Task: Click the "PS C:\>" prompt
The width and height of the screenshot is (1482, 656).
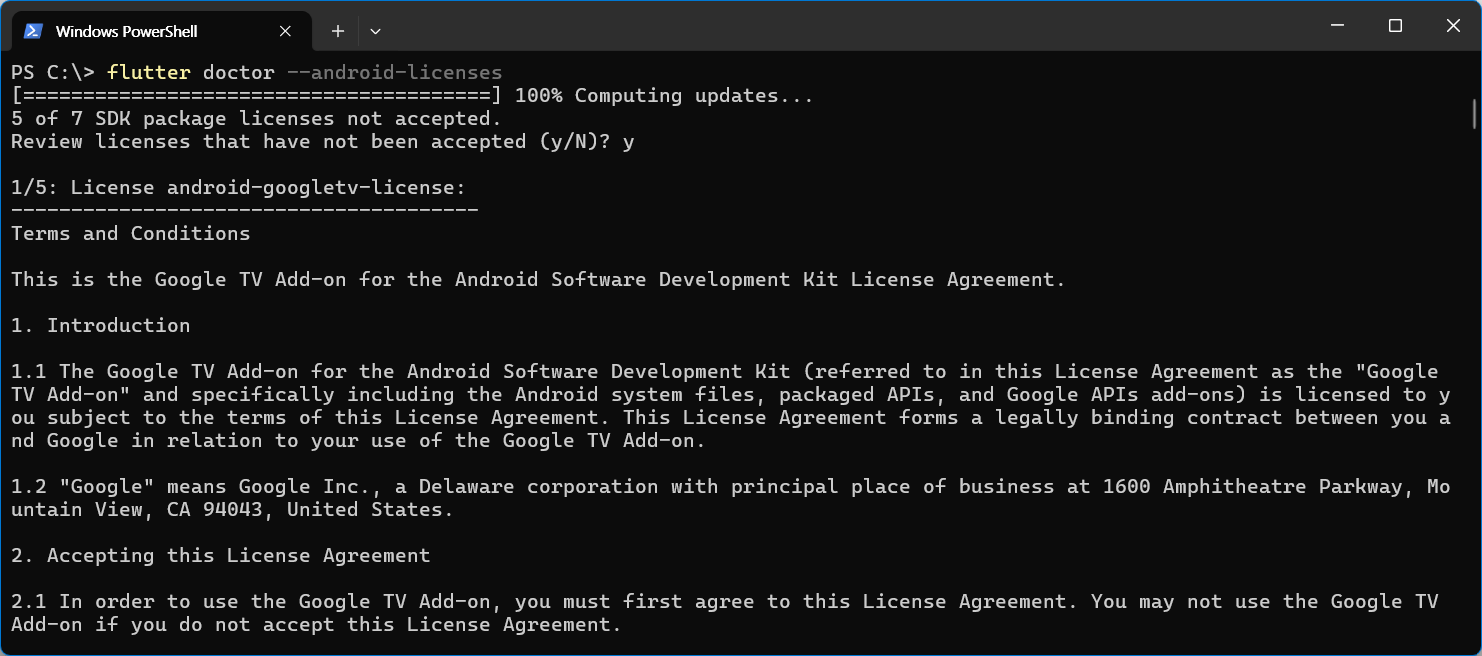Action: click(x=52, y=73)
